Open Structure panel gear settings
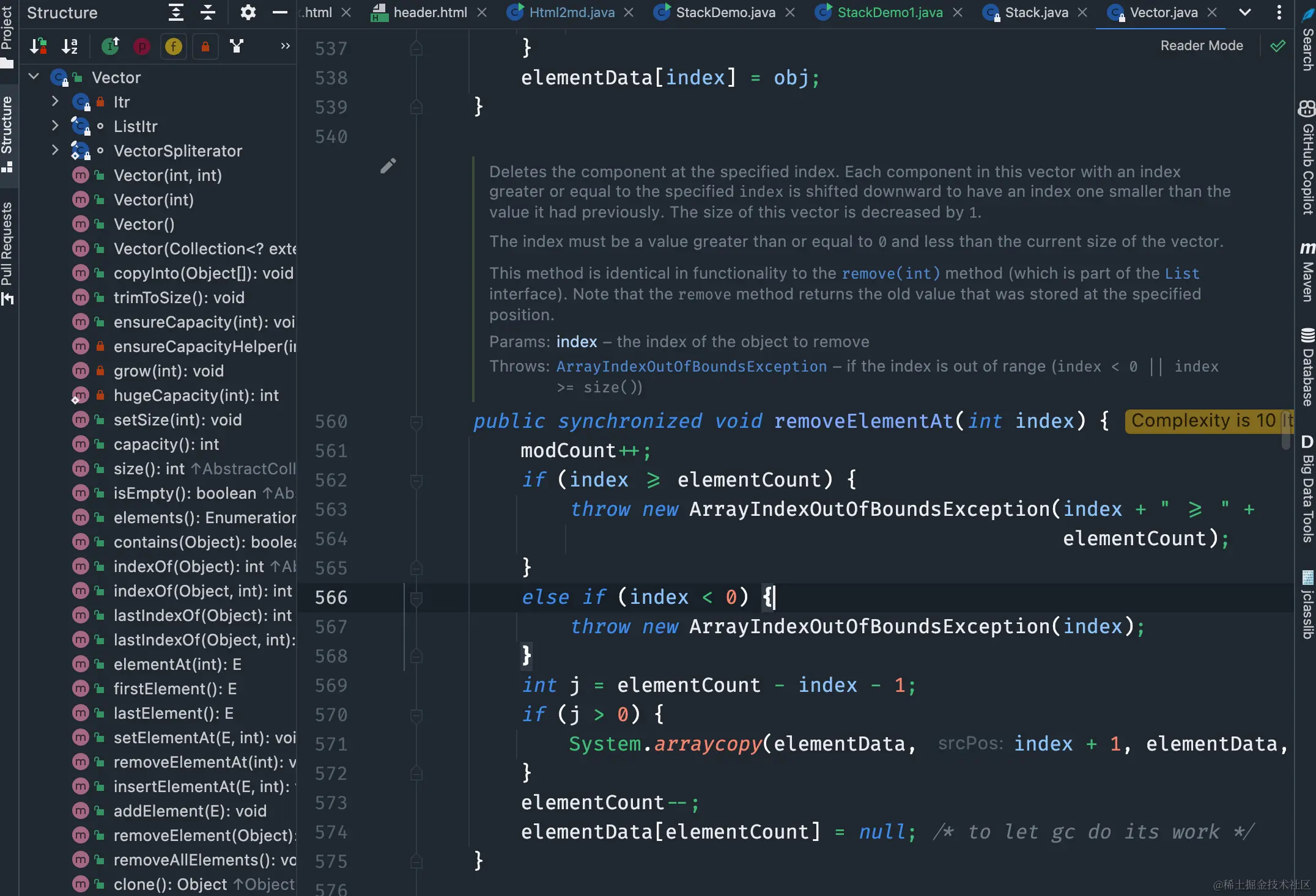This screenshot has width=1316, height=896. (x=248, y=12)
